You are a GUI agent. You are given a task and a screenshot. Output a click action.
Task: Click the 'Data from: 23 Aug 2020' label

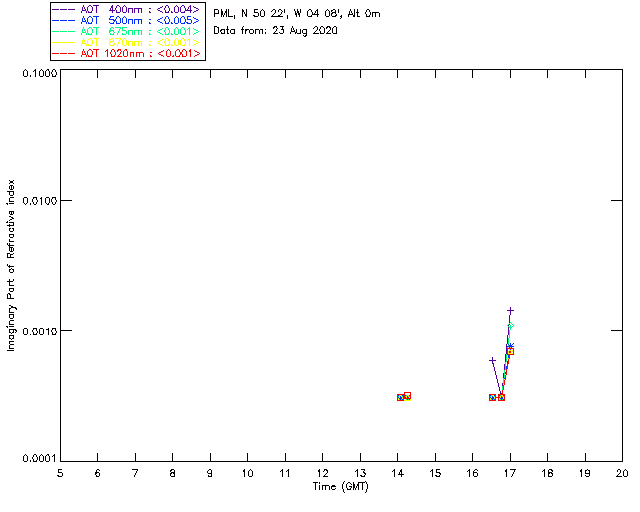pos(276,31)
